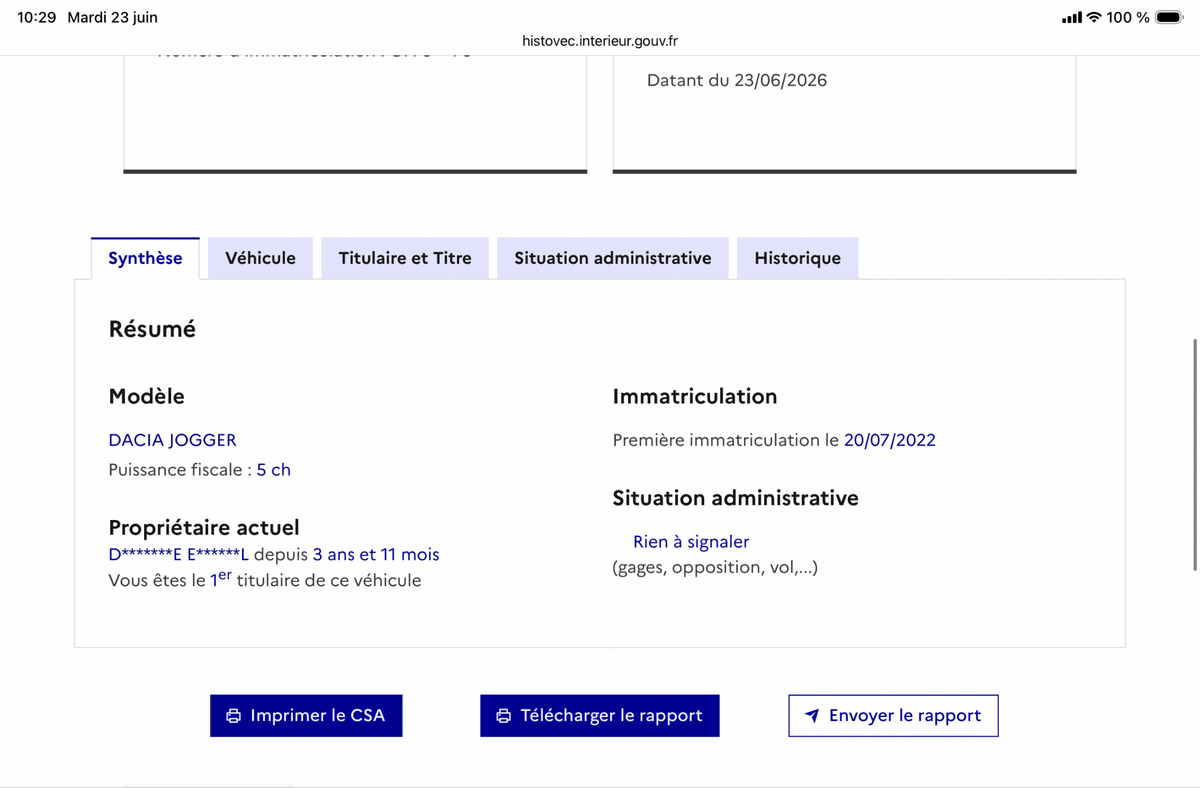
Task: Tap the 10:29 clock in status bar
Action: [37, 17]
